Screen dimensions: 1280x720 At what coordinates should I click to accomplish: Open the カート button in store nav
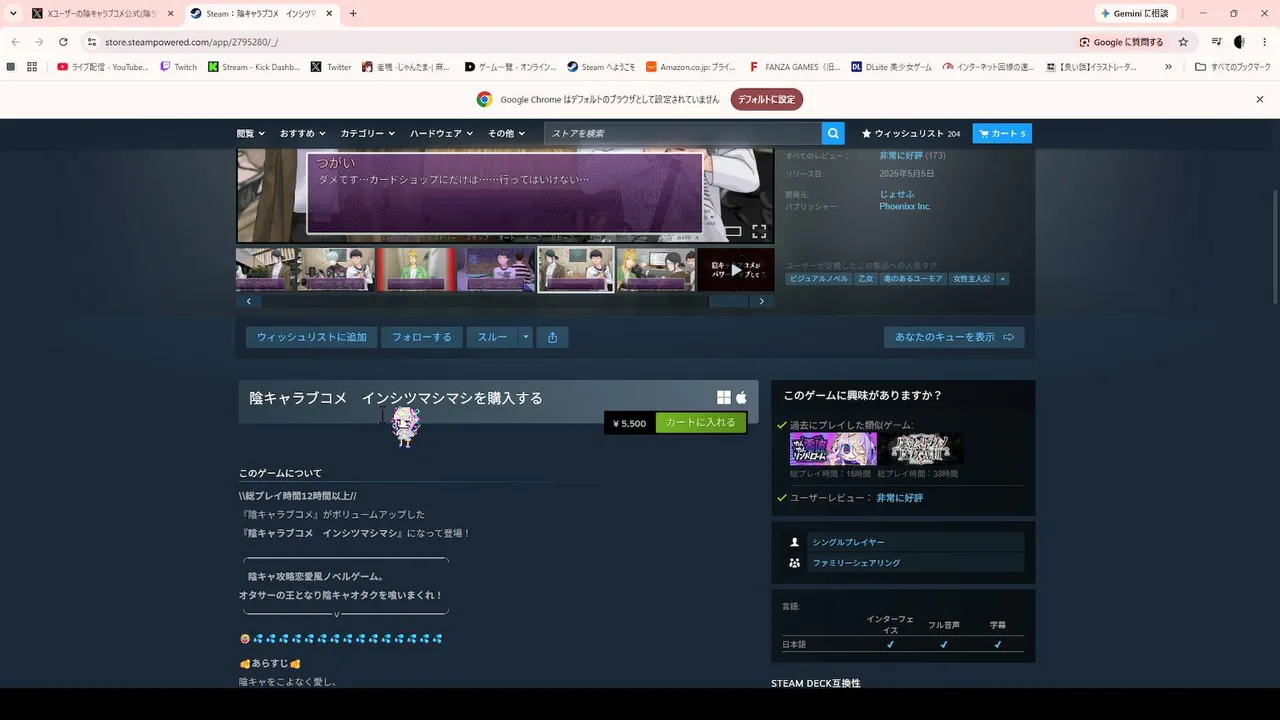[x=1002, y=133]
